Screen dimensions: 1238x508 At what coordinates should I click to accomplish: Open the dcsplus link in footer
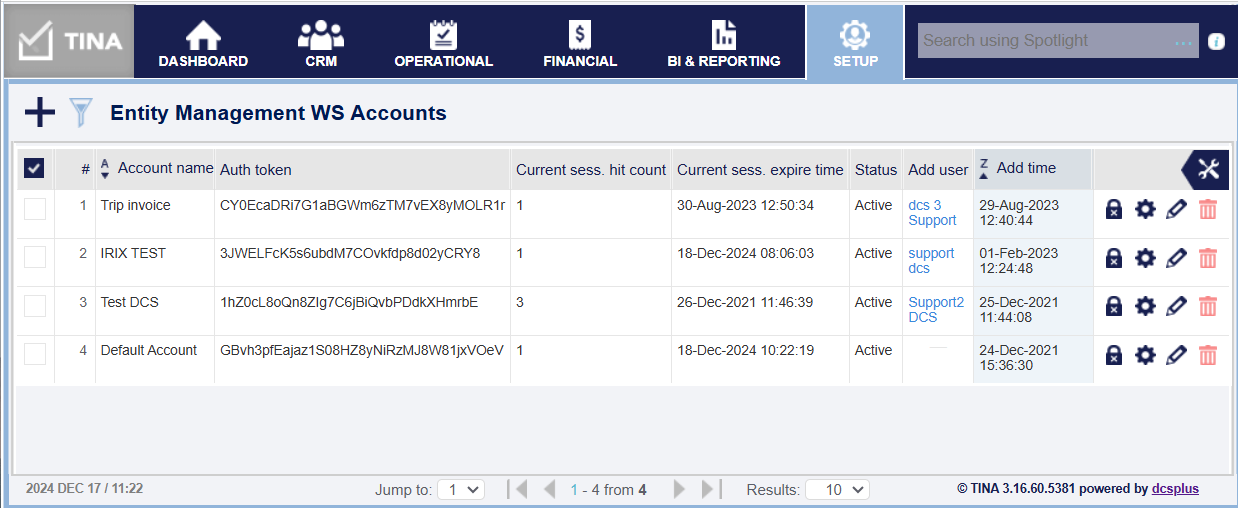pos(1175,489)
